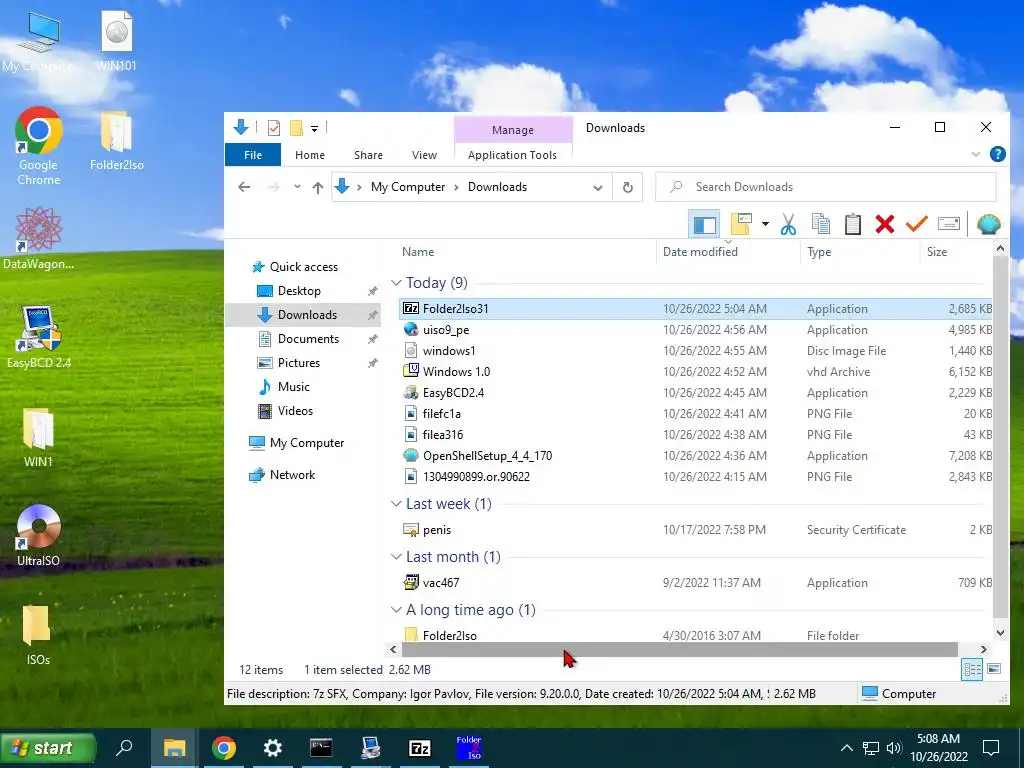This screenshot has width=1024, height=768.
Task: Open the View ribbon tab
Action: [424, 155]
